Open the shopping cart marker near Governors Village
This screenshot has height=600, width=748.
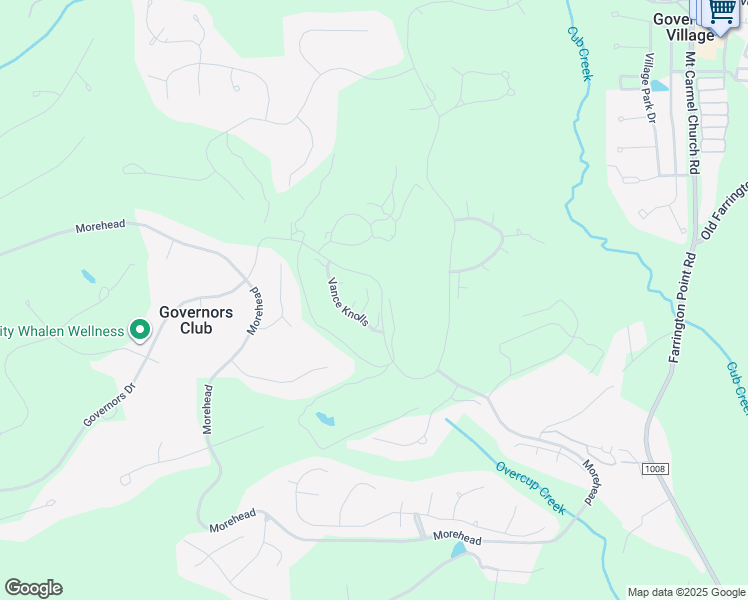722,15
